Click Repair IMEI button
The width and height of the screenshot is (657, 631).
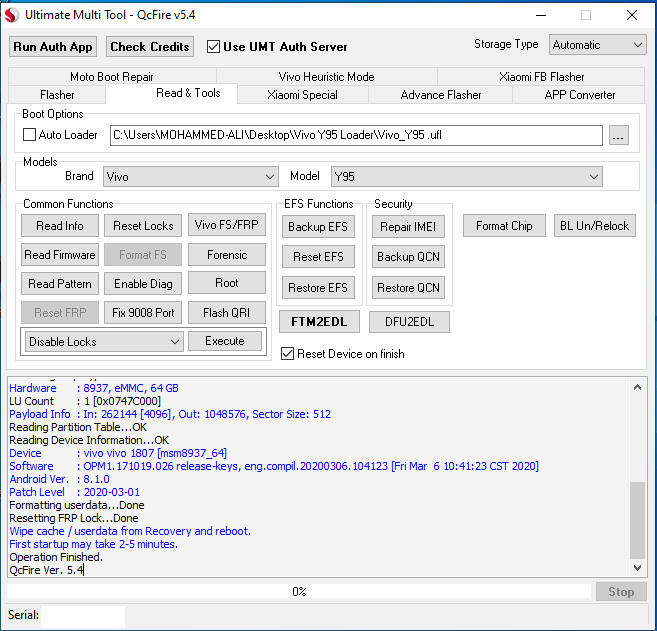pyautogui.click(x=408, y=227)
